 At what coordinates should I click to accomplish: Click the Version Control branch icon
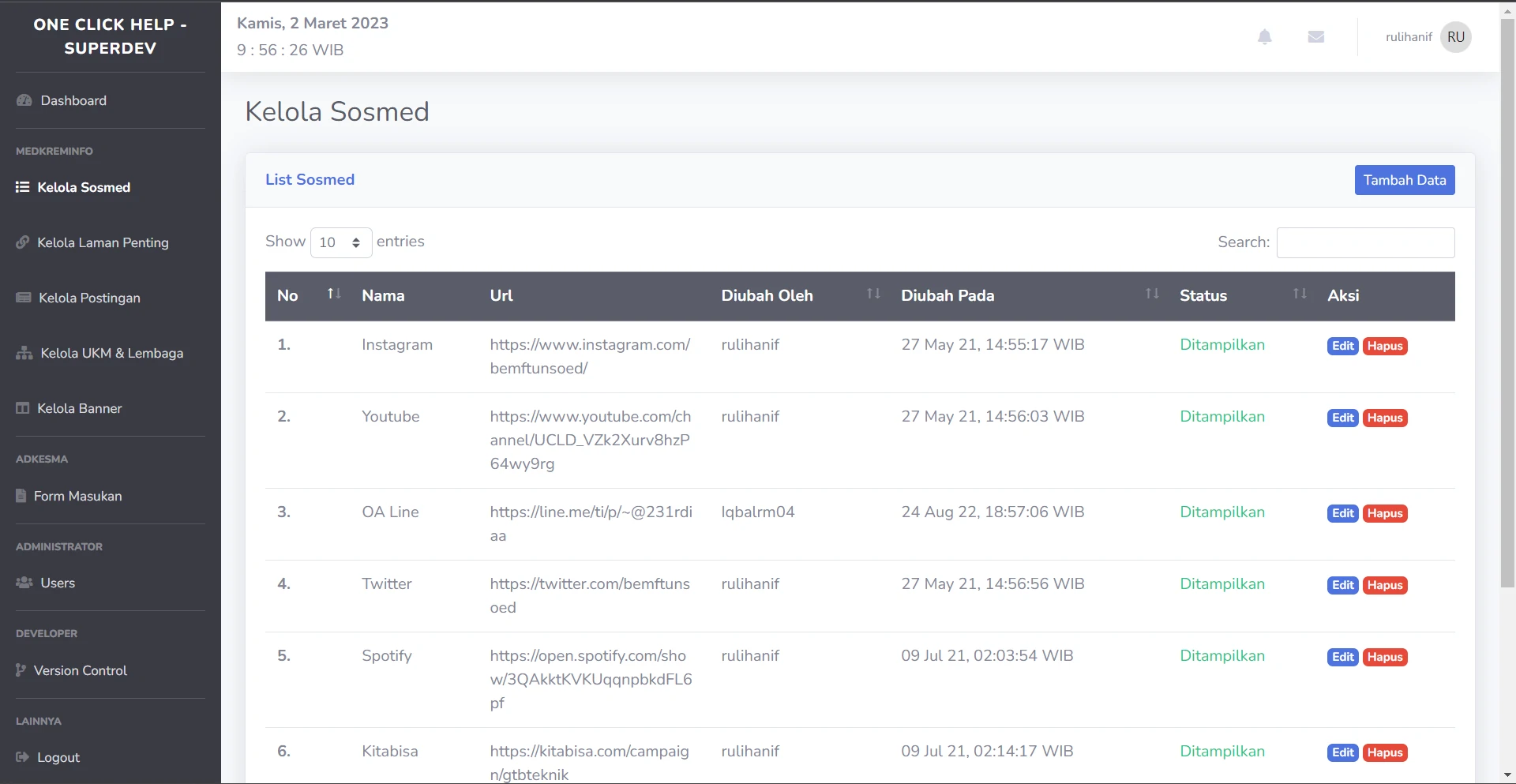pyautogui.click(x=21, y=670)
